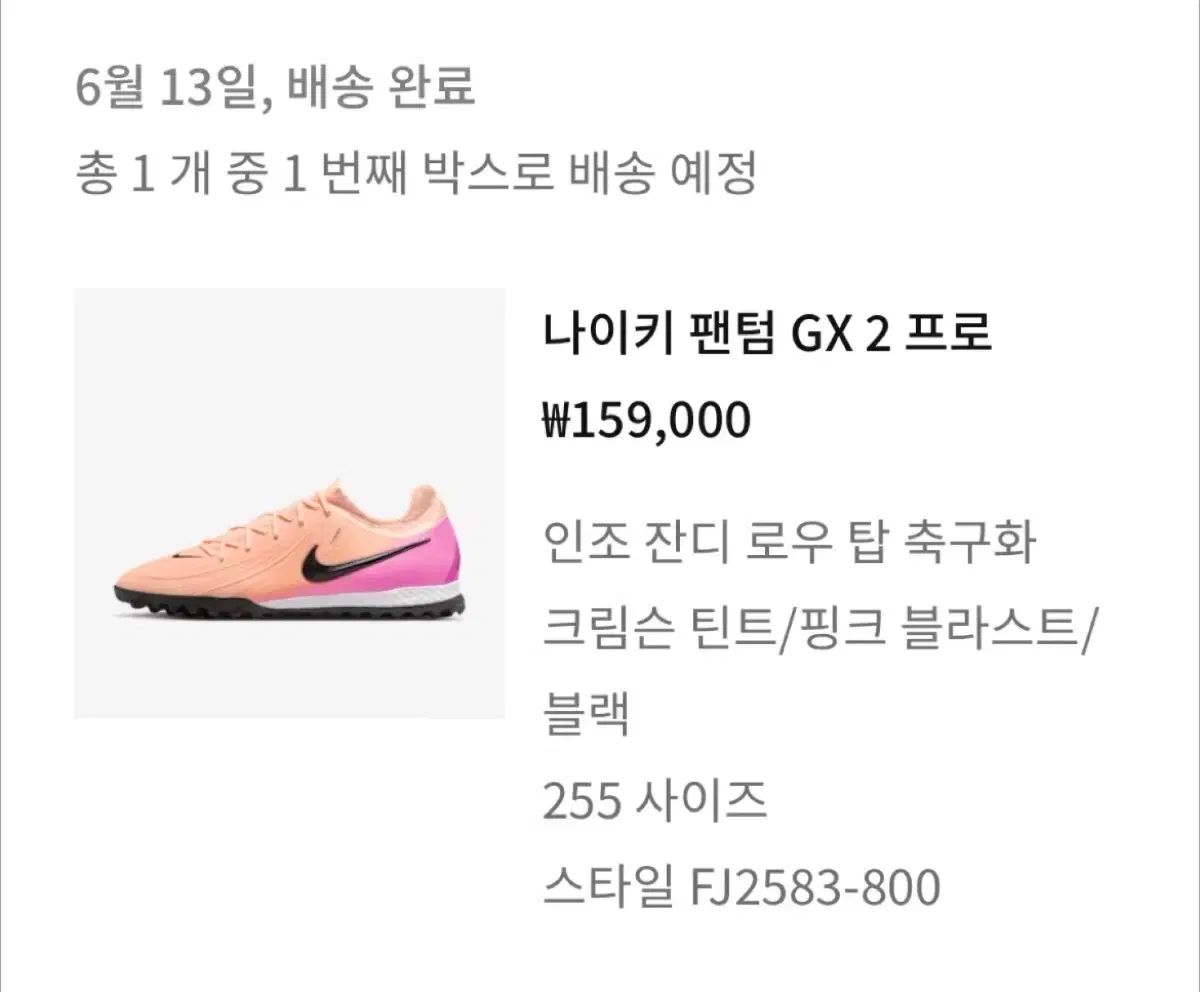This screenshot has width=1200, height=992.
Task: Select the 6월 13일 delivery date text
Action: tap(170, 89)
